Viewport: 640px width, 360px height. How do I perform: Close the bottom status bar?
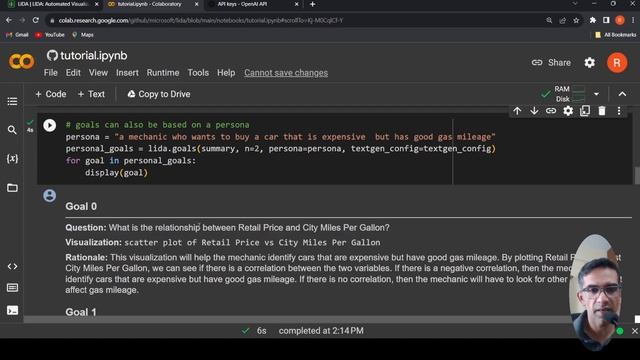635,331
